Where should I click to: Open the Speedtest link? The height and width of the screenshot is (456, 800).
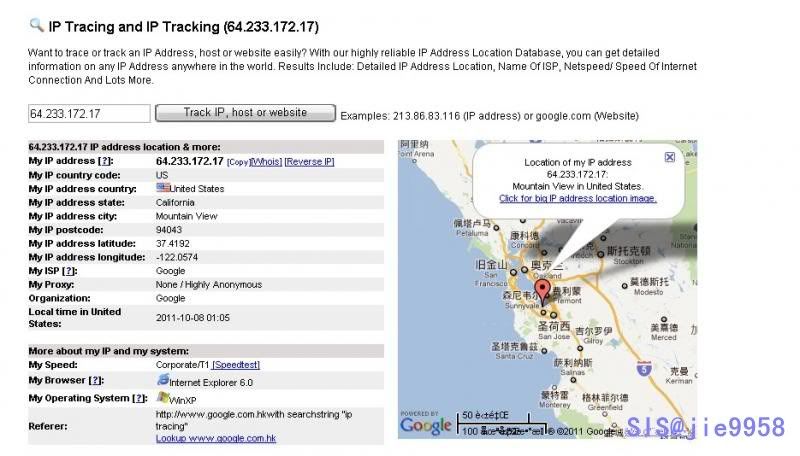(236, 365)
